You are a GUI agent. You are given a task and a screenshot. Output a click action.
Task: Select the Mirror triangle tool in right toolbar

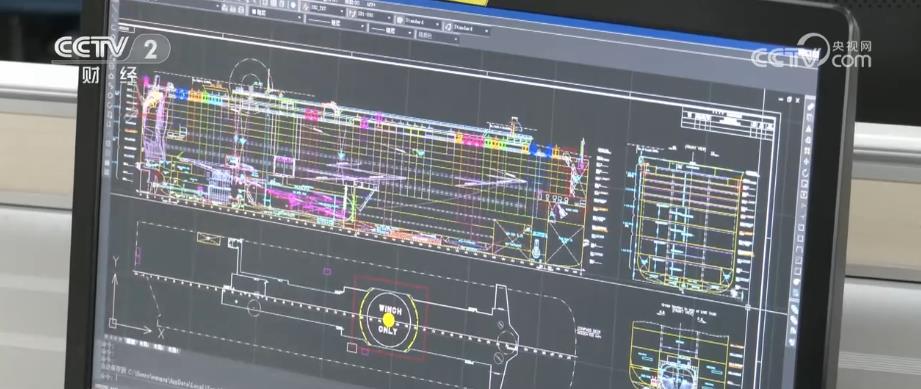(x=808, y=128)
